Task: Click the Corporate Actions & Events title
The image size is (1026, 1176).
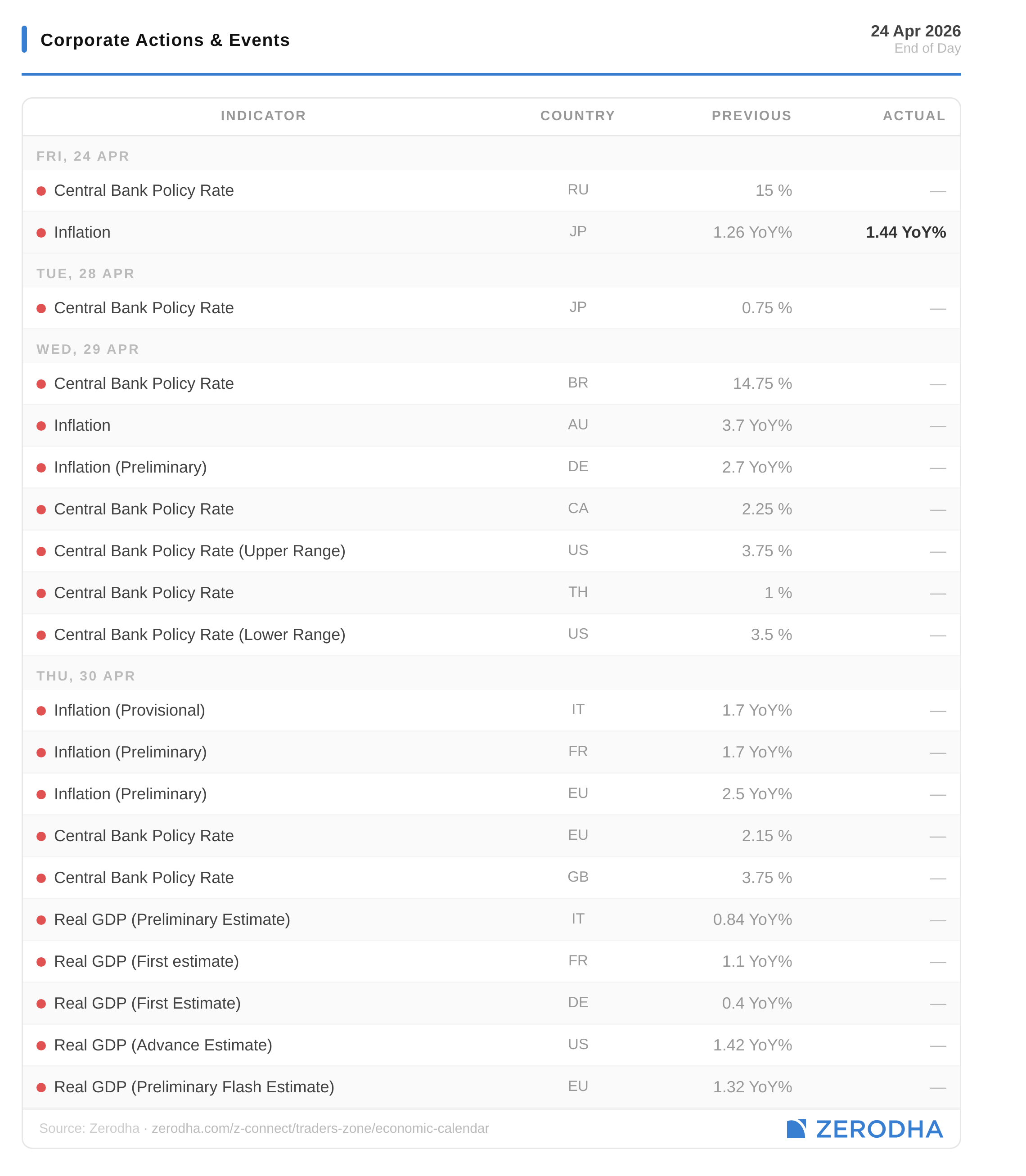Action: [165, 40]
